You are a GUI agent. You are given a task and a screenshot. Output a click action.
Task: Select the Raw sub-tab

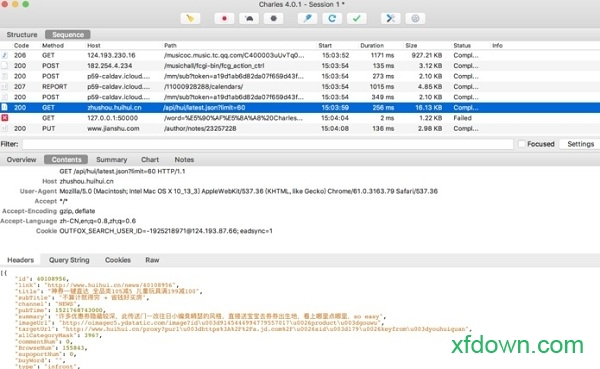tap(152, 260)
